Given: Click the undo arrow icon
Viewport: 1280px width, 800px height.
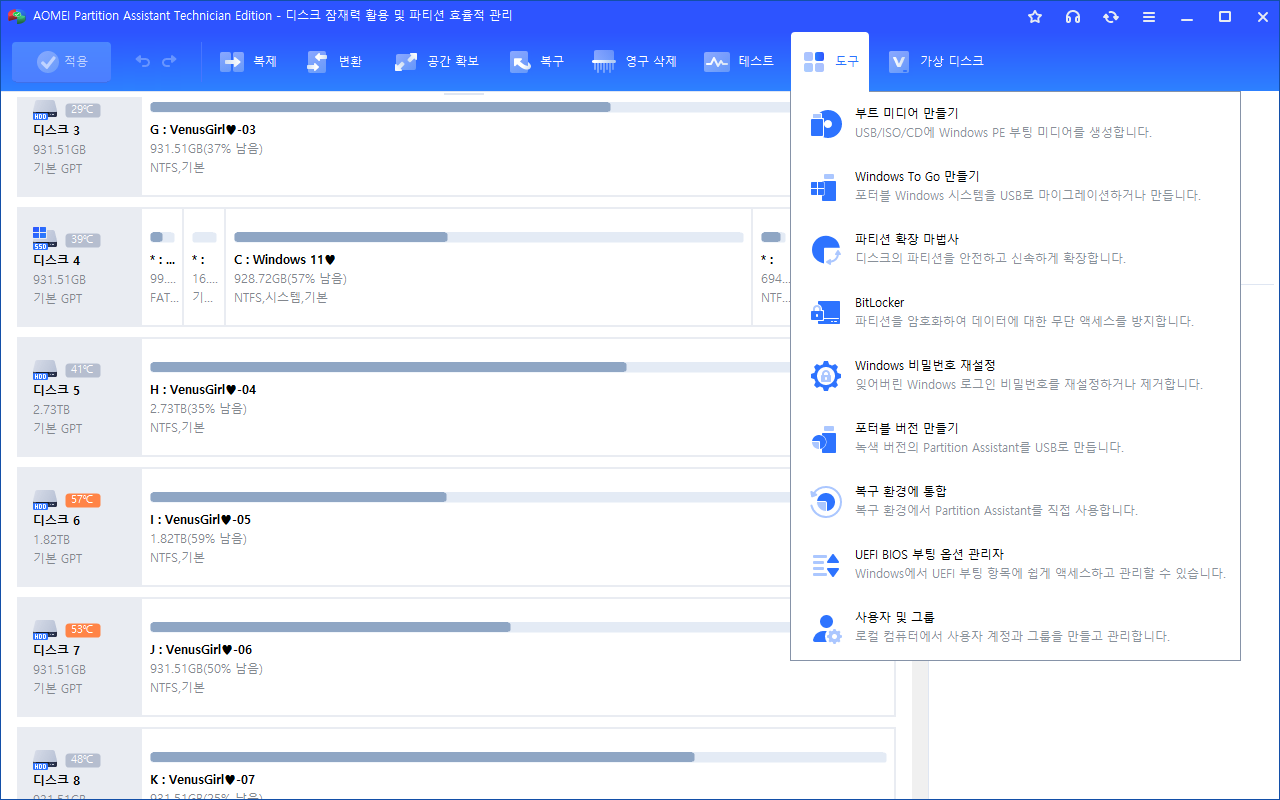Looking at the screenshot, I should 143,62.
